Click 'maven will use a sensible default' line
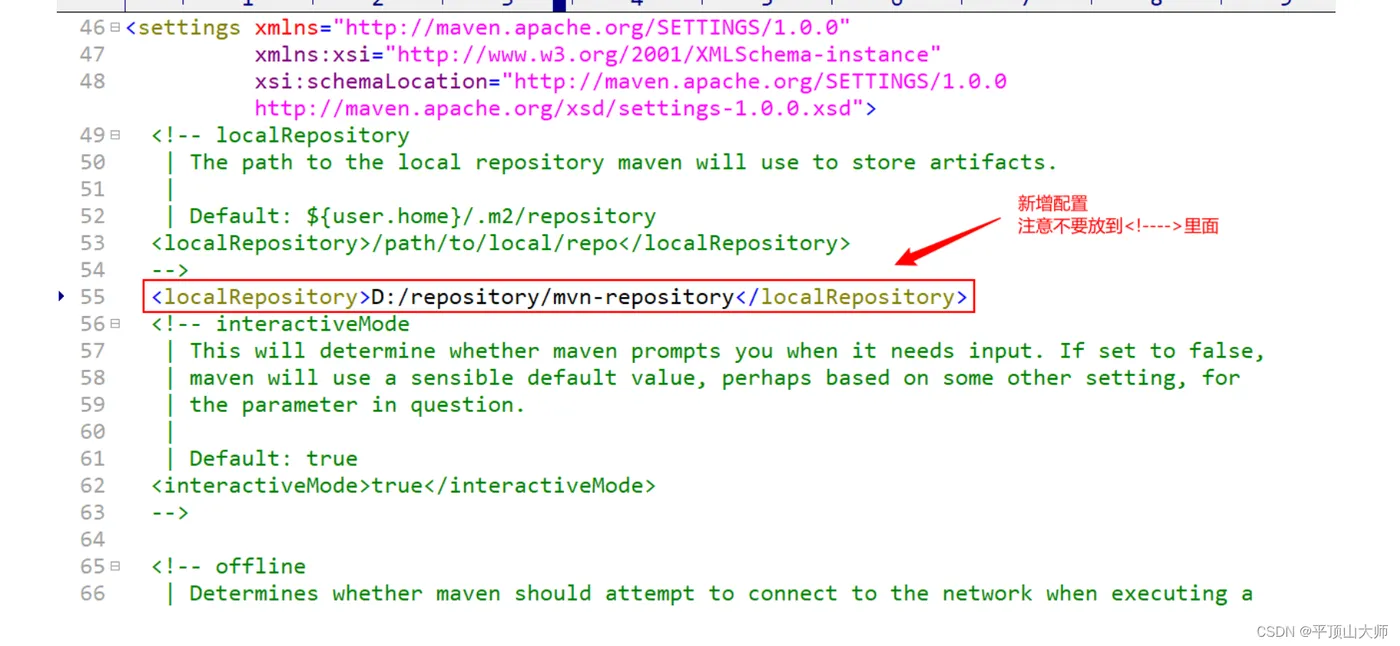 (714, 378)
